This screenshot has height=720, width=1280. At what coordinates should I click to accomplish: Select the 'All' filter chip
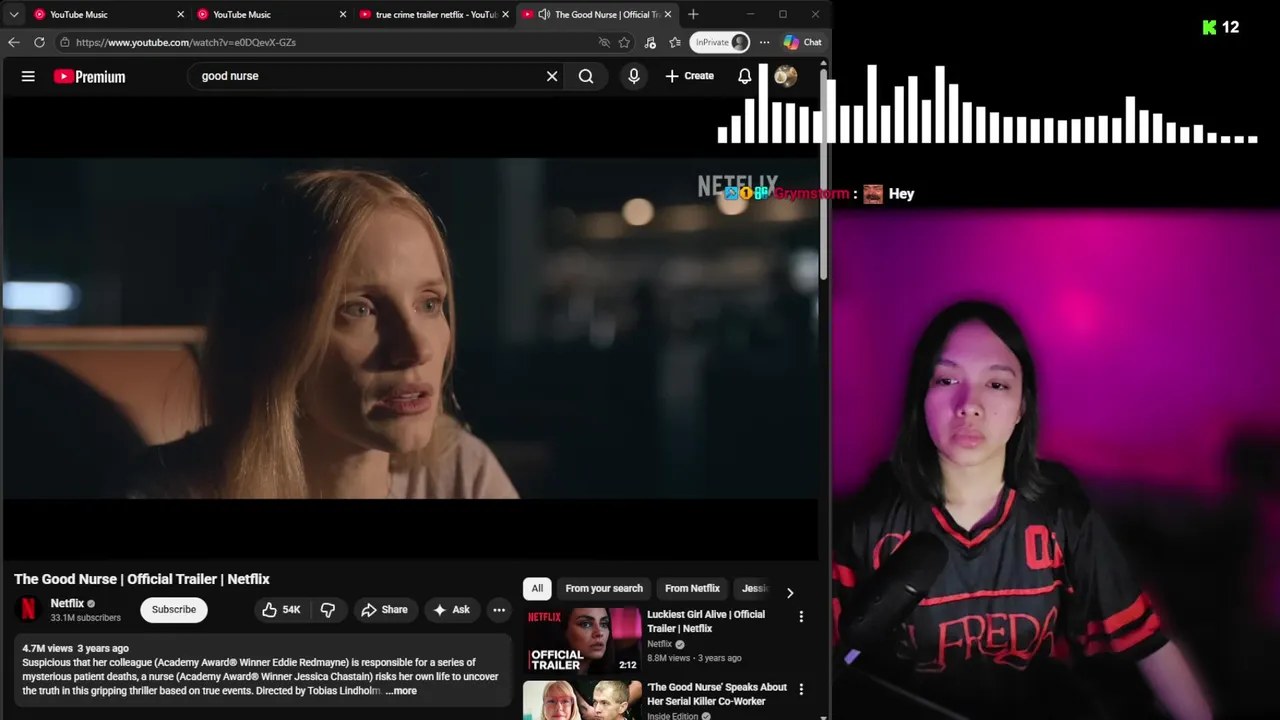click(537, 588)
